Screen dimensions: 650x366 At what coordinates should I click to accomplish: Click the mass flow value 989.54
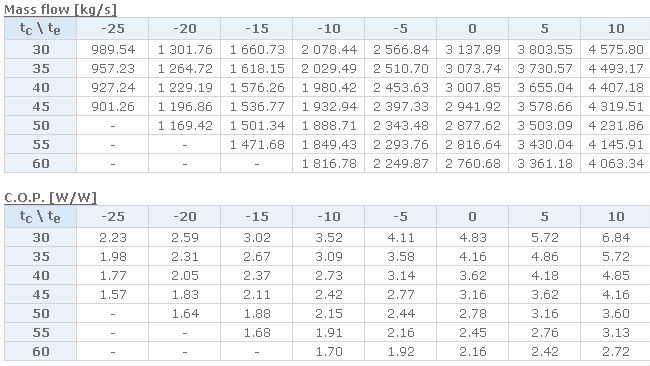click(113, 49)
